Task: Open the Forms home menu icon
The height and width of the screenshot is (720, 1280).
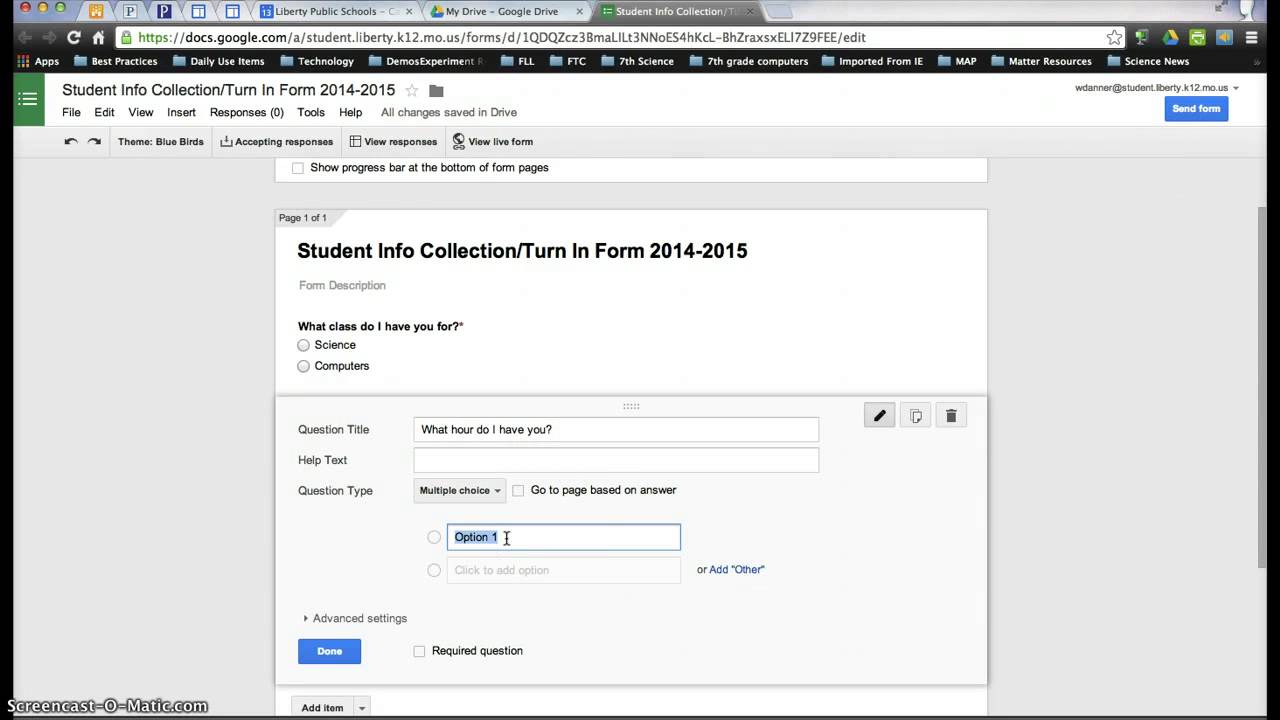Action: coord(28,99)
